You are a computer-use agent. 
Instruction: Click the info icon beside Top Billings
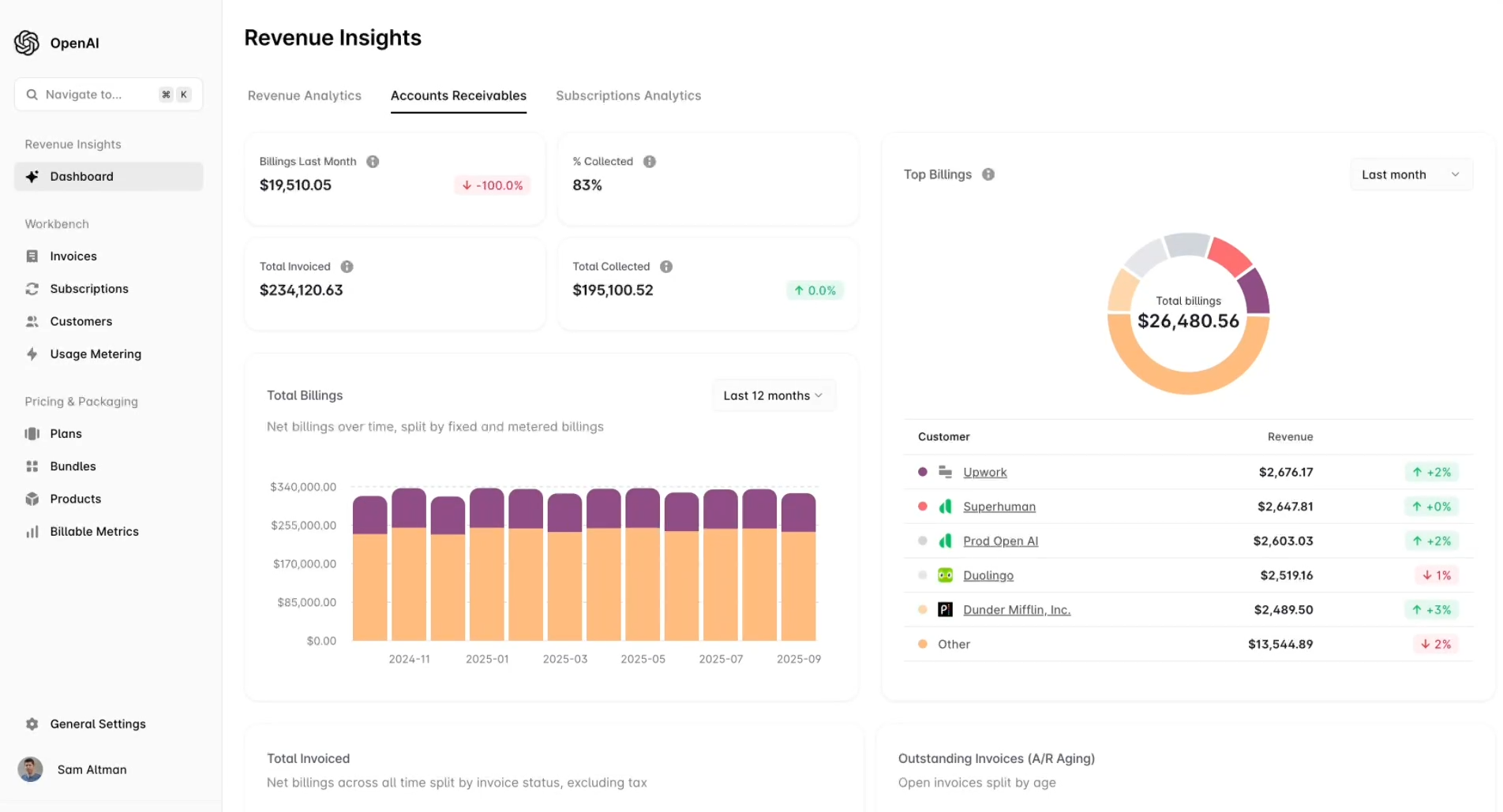[988, 174]
